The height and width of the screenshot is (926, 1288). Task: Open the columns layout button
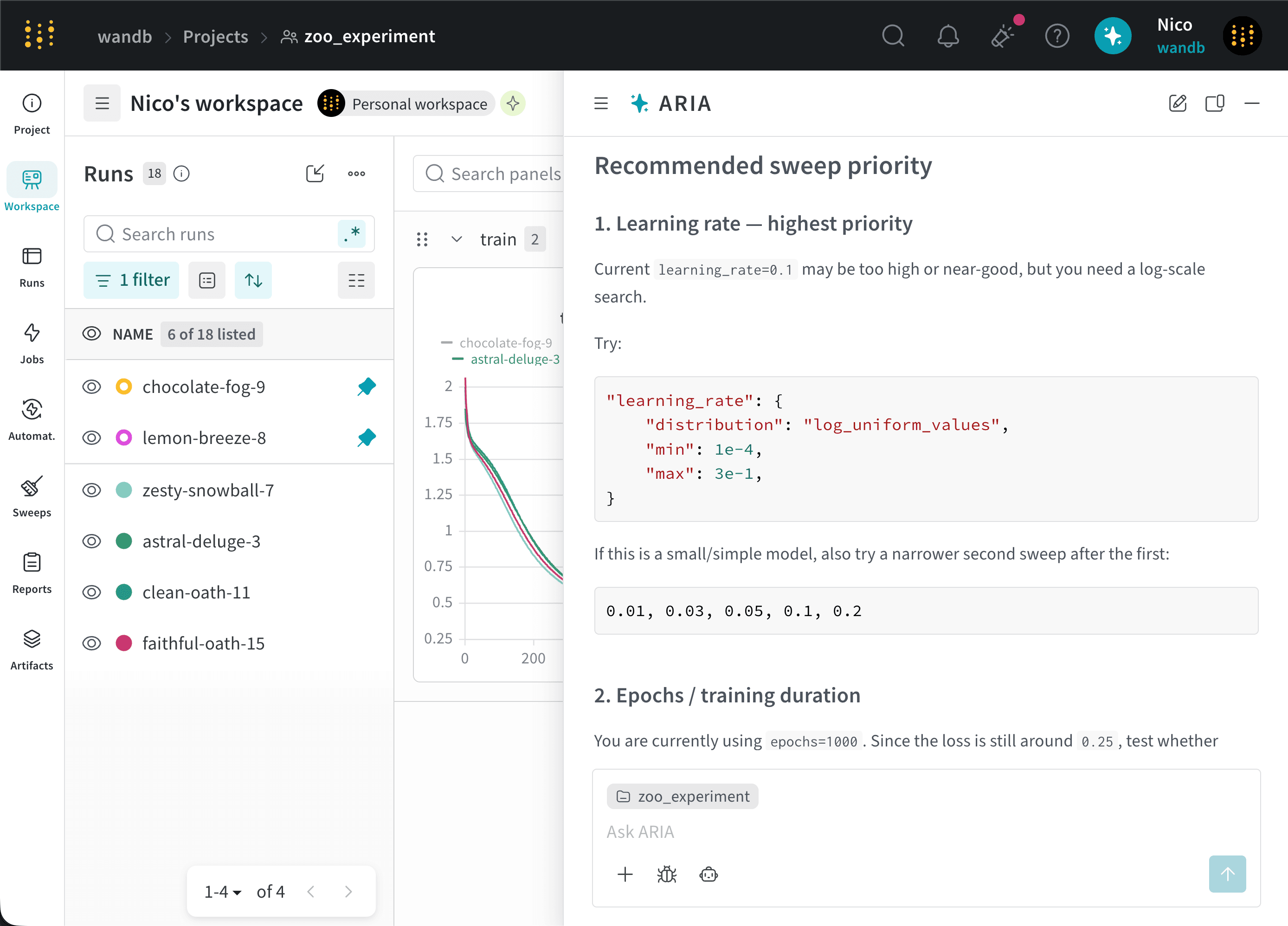(356, 281)
